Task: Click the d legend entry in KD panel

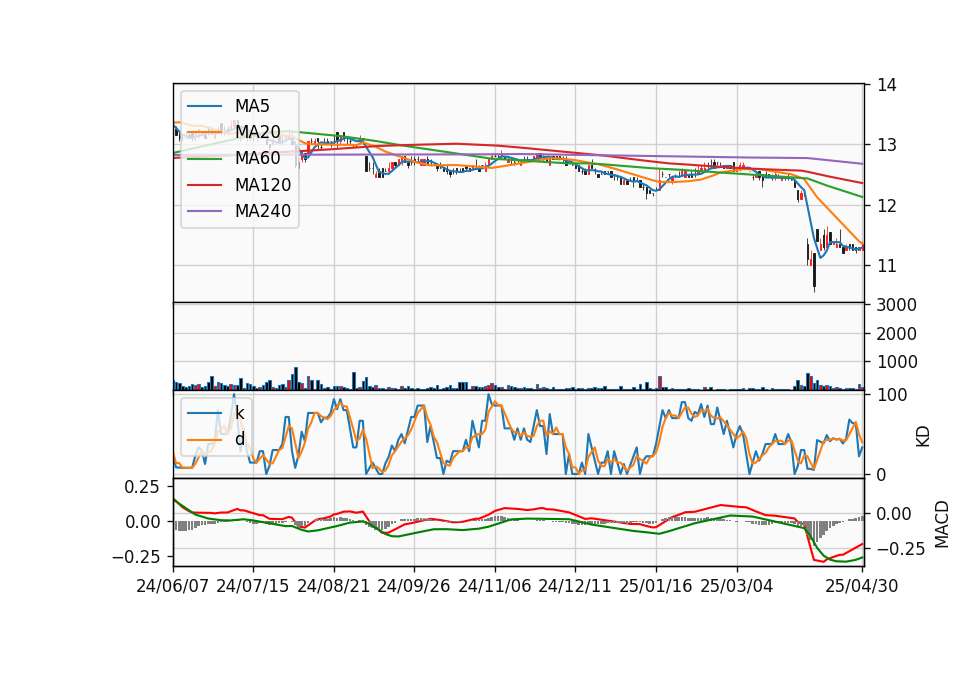Action: [x=239, y=439]
